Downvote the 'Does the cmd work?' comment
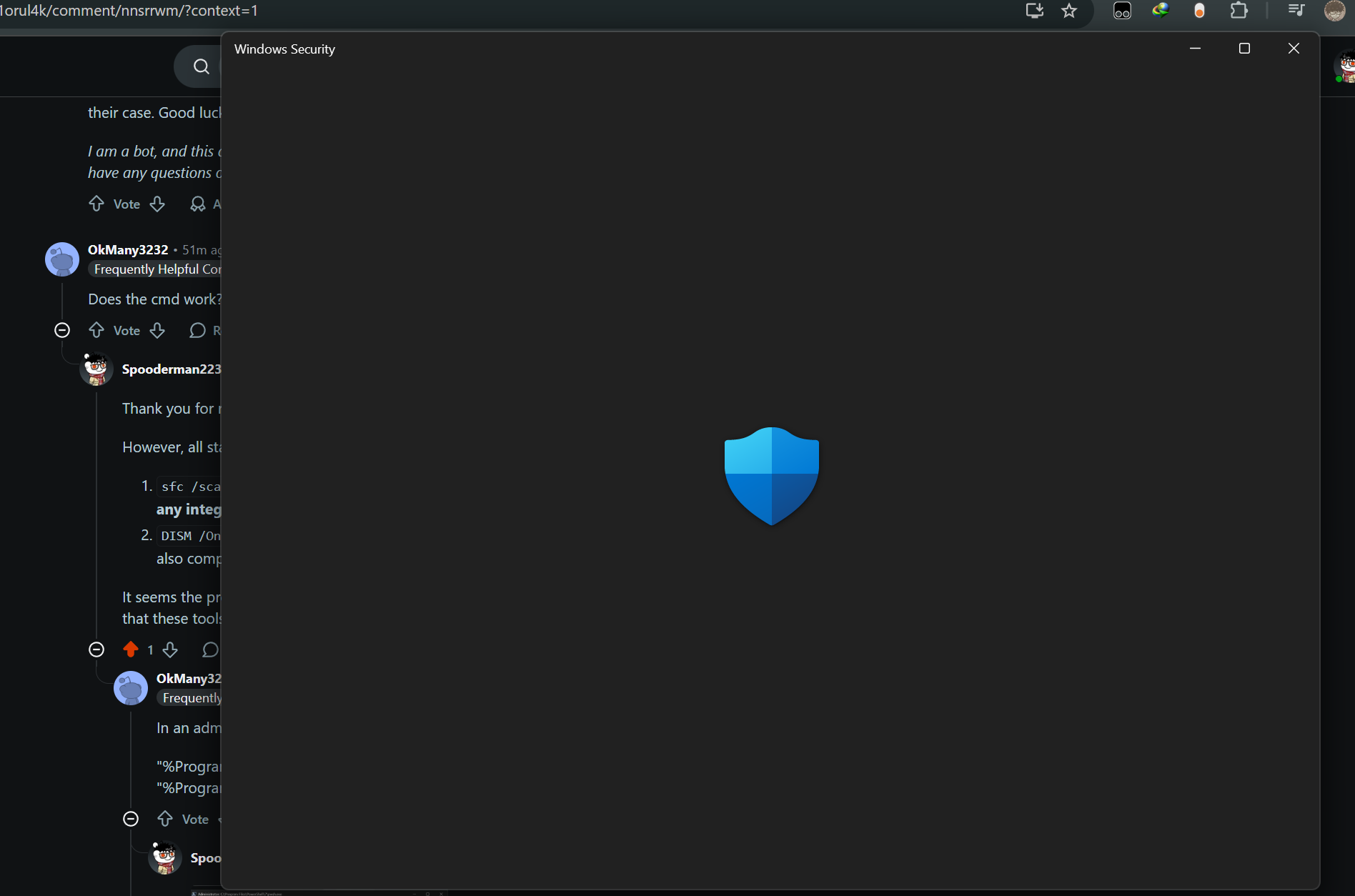Image resolution: width=1355 pixels, height=896 pixels. point(157,330)
